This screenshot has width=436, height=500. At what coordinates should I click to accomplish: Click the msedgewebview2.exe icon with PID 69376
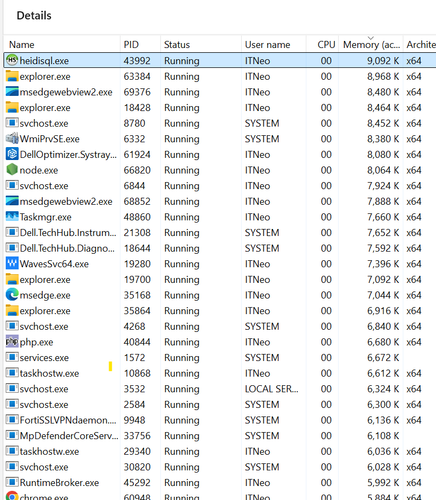coord(12,92)
